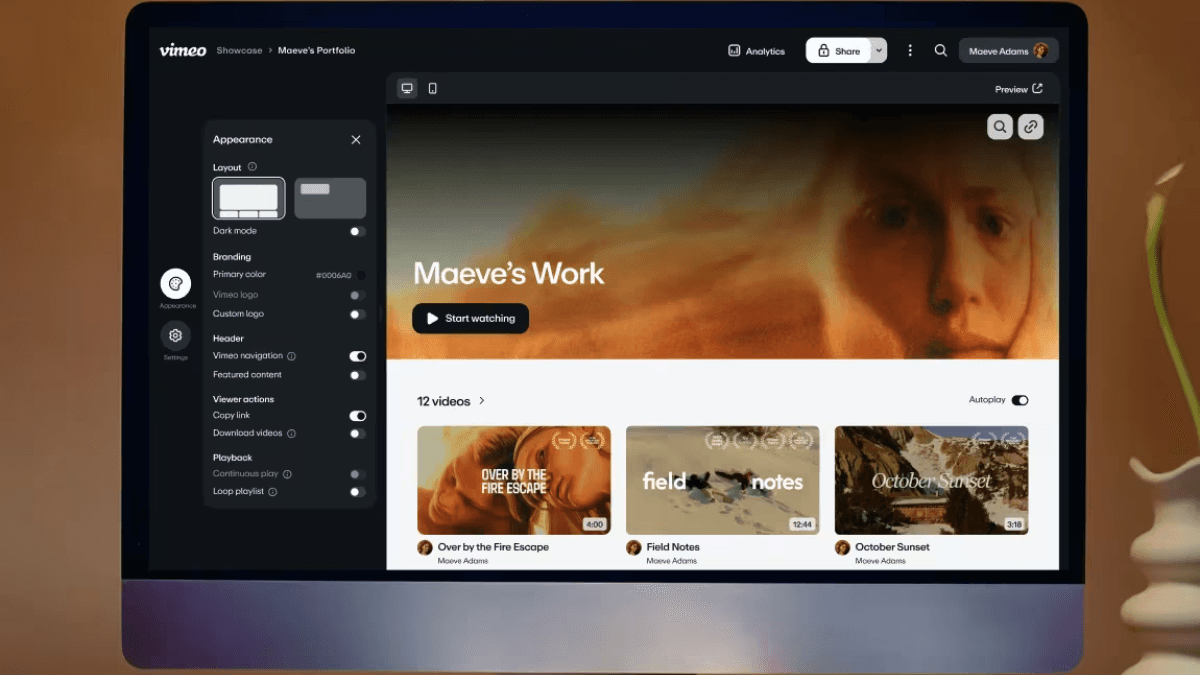Turn off the Copy link toggle

(x=357, y=416)
